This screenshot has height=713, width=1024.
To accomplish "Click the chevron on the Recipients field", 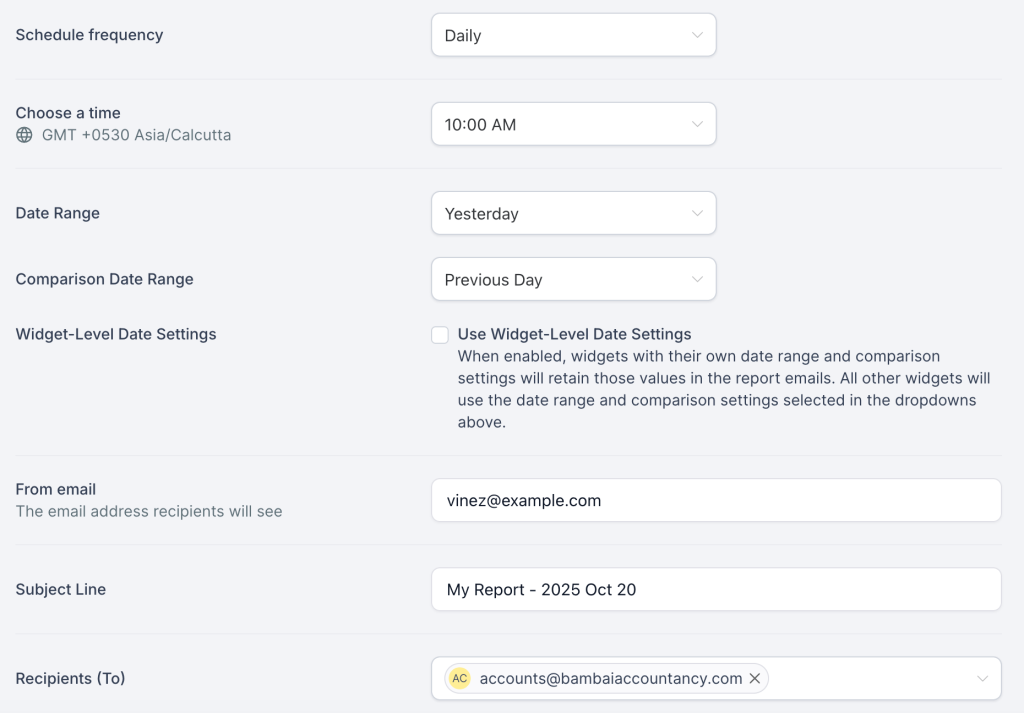I will coord(984,678).
